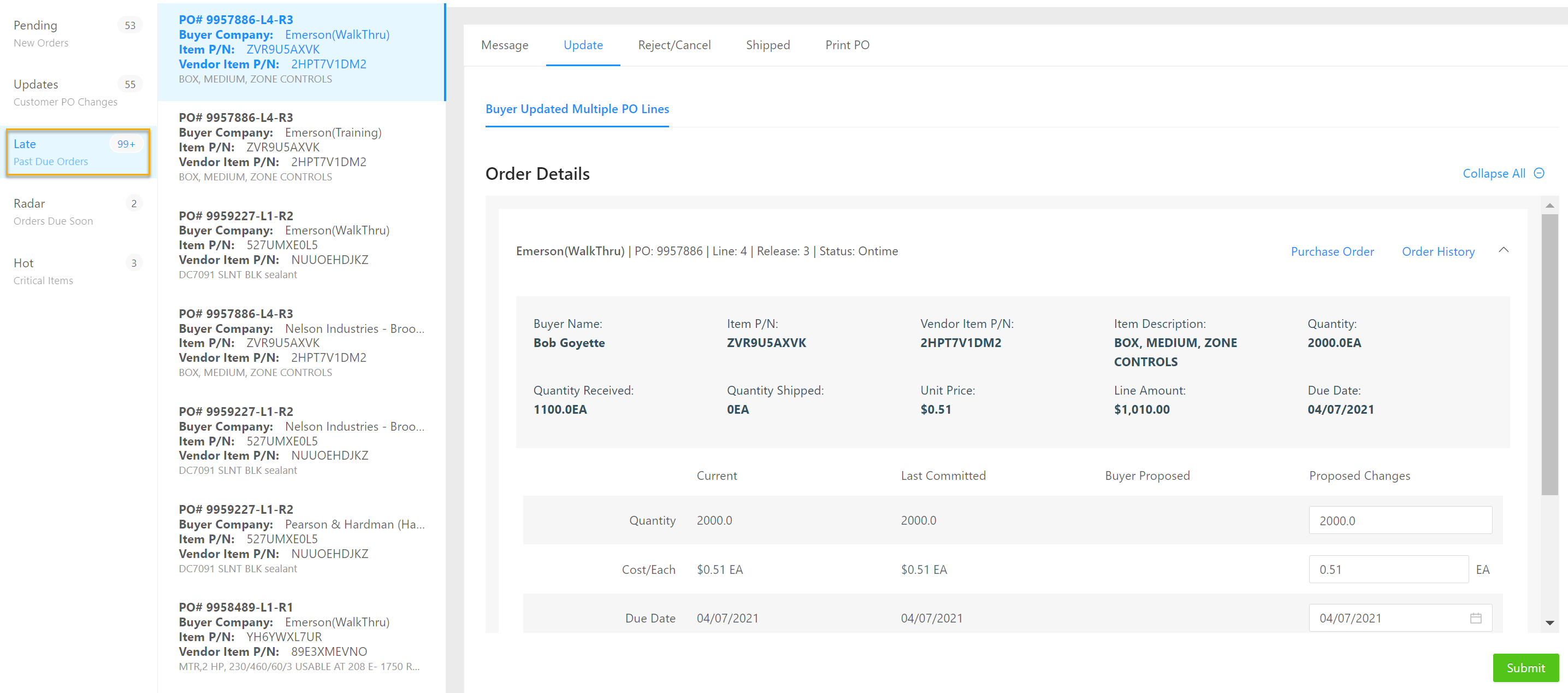
Task: Open Hot Critical Items category
Action: [78, 271]
